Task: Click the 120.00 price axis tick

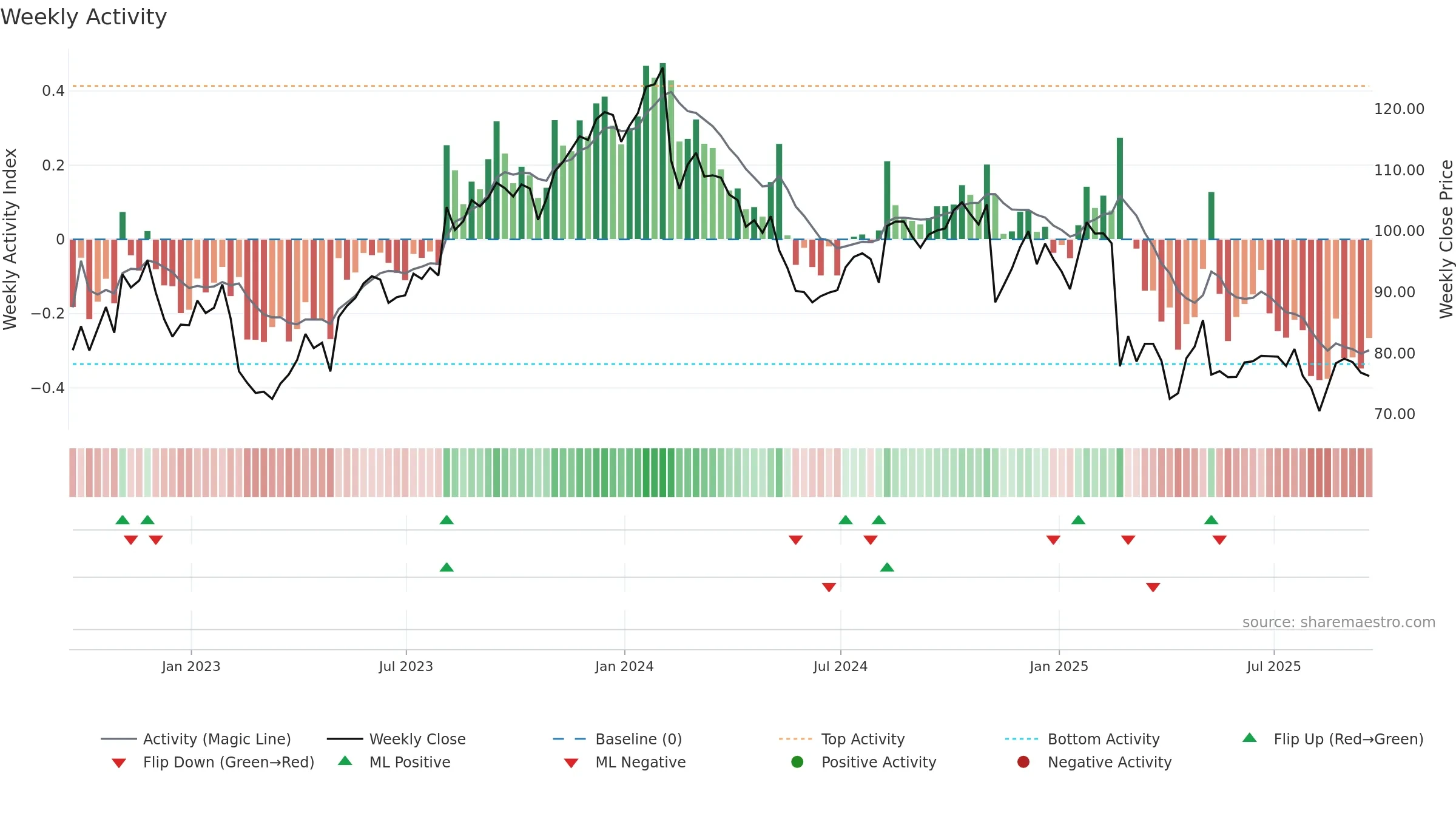Action: [x=1399, y=109]
